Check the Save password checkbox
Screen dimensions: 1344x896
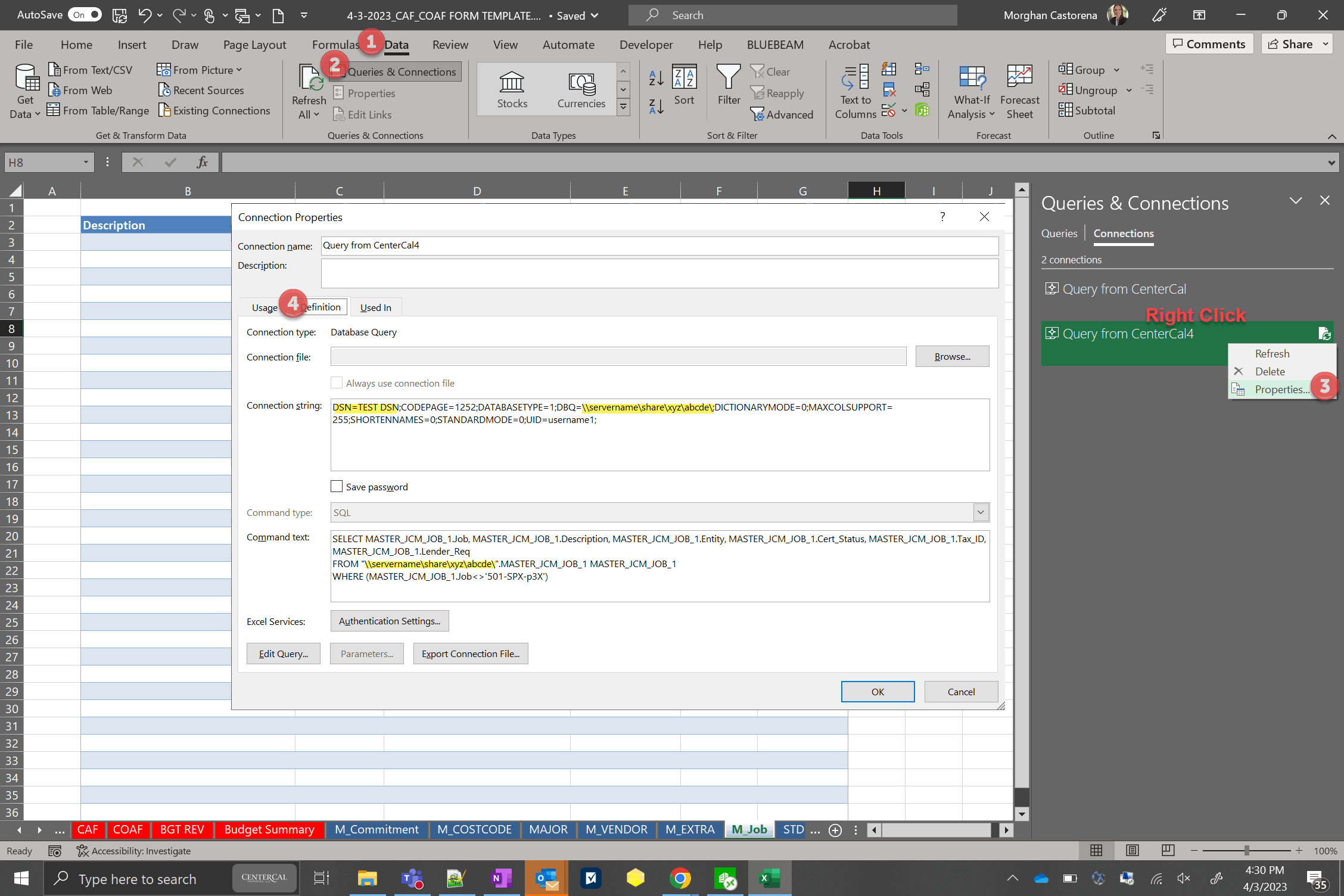pyautogui.click(x=337, y=486)
